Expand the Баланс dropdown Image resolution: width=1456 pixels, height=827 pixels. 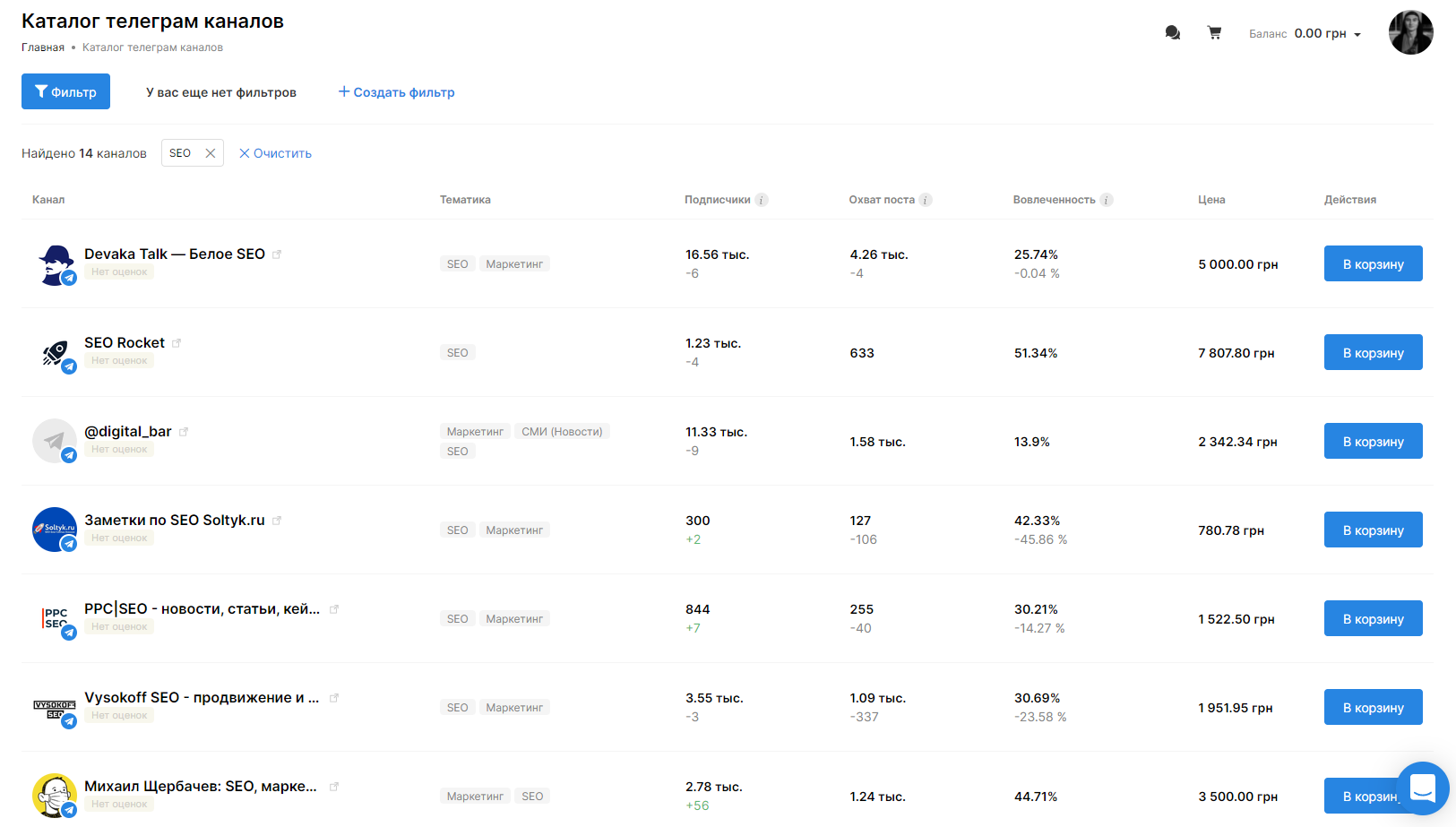pos(1357,34)
